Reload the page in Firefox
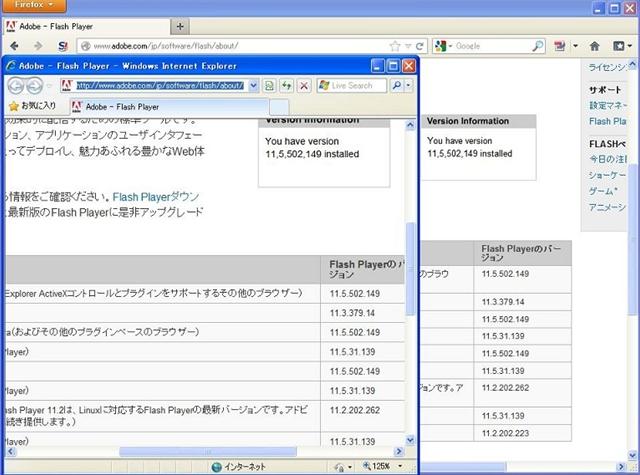The height and width of the screenshot is (475, 640). [420, 46]
